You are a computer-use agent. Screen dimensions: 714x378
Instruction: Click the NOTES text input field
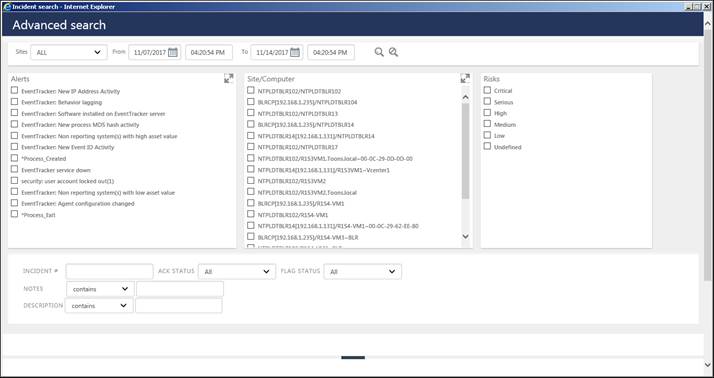pyautogui.click(x=180, y=289)
